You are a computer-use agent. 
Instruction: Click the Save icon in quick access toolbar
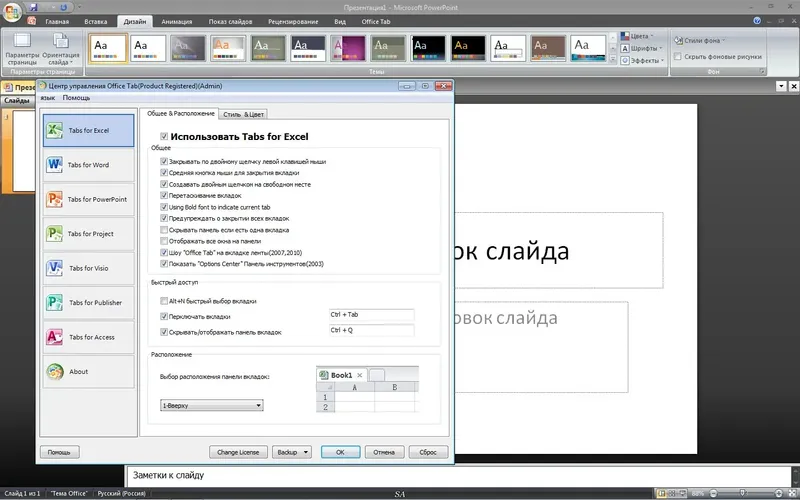point(34,7)
